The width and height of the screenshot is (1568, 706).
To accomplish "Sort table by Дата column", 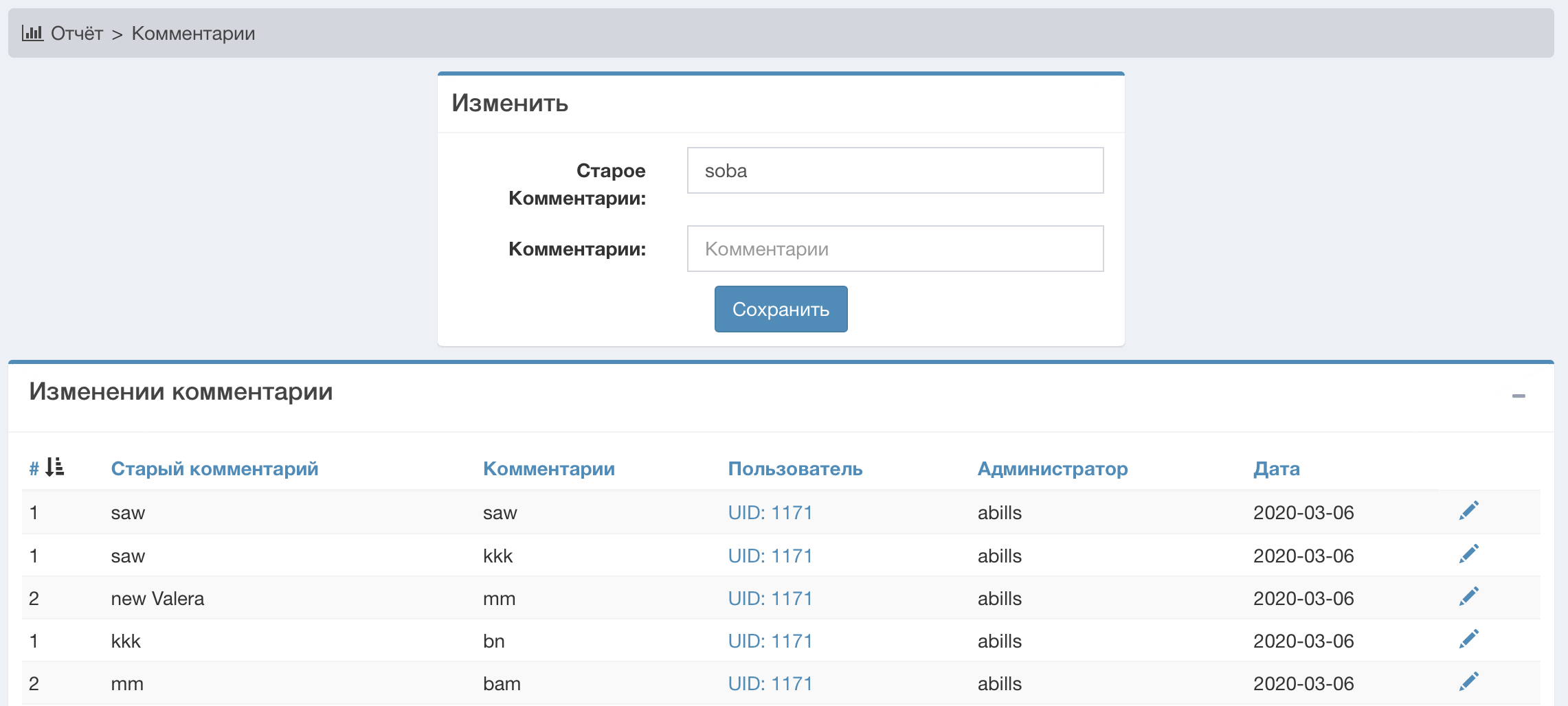I will click(x=1276, y=468).
